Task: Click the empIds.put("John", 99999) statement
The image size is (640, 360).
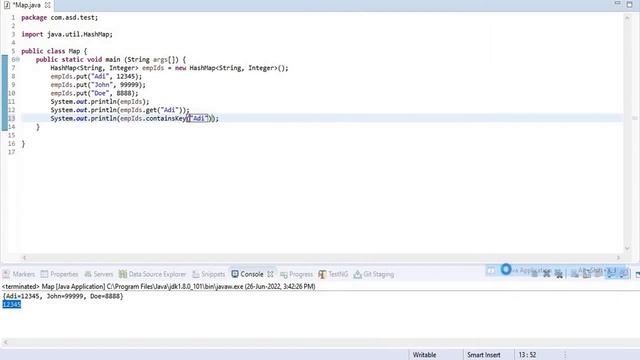Action: 98,85
